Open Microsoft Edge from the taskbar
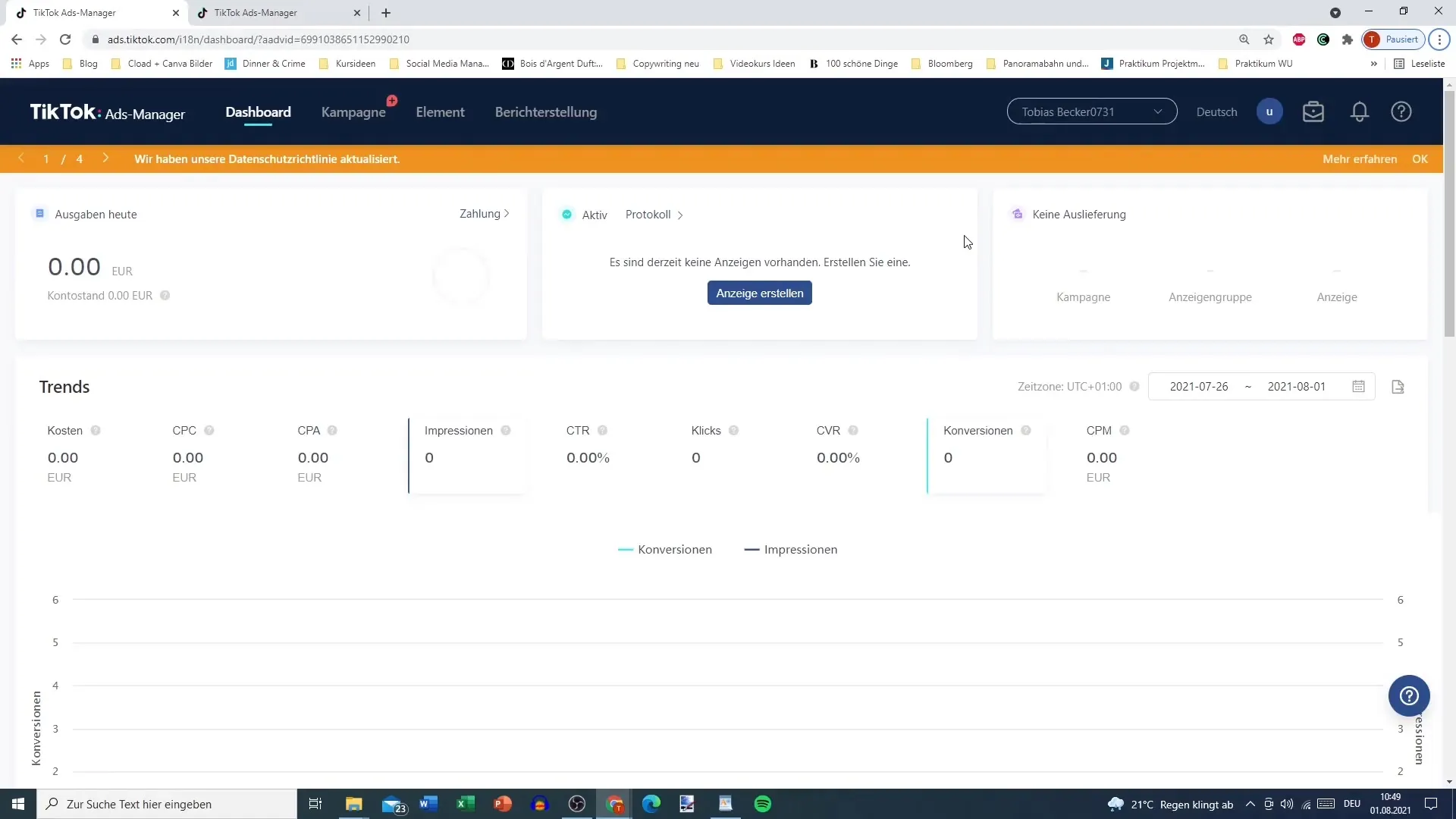Screen dimensions: 1456x819 pos(651,804)
